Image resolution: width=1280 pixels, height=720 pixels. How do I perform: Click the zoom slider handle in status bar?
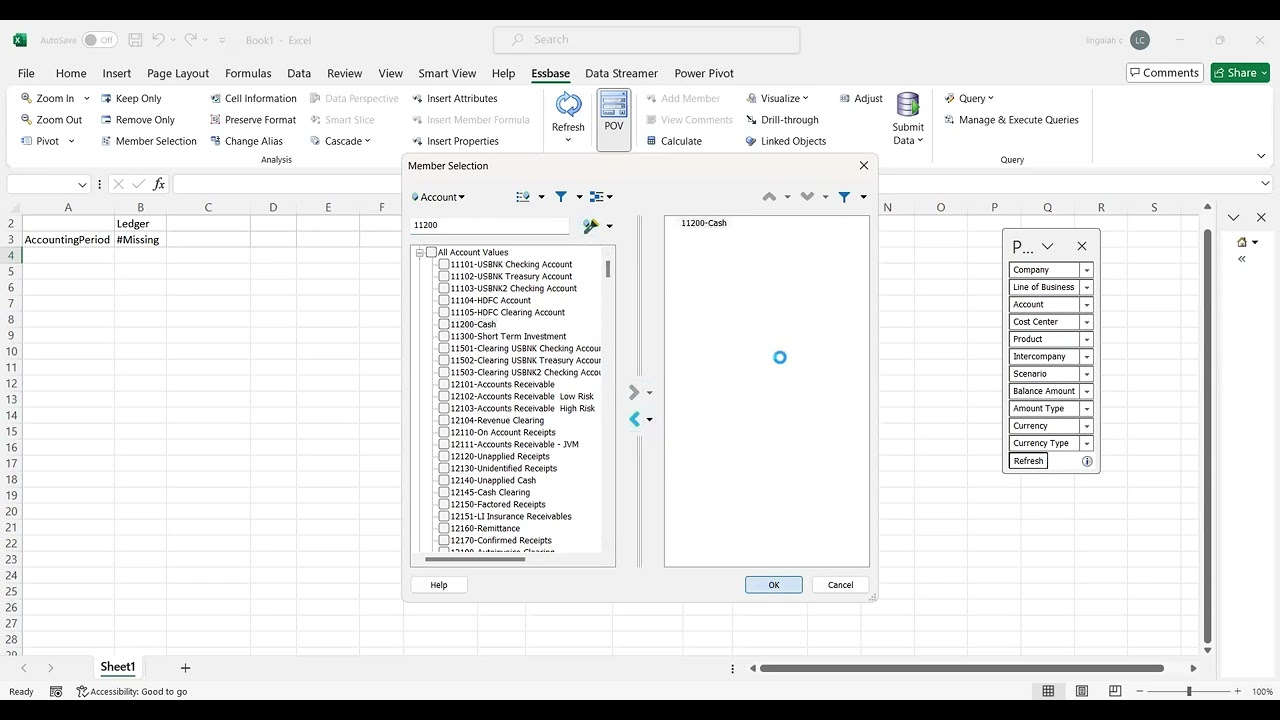point(1189,691)
